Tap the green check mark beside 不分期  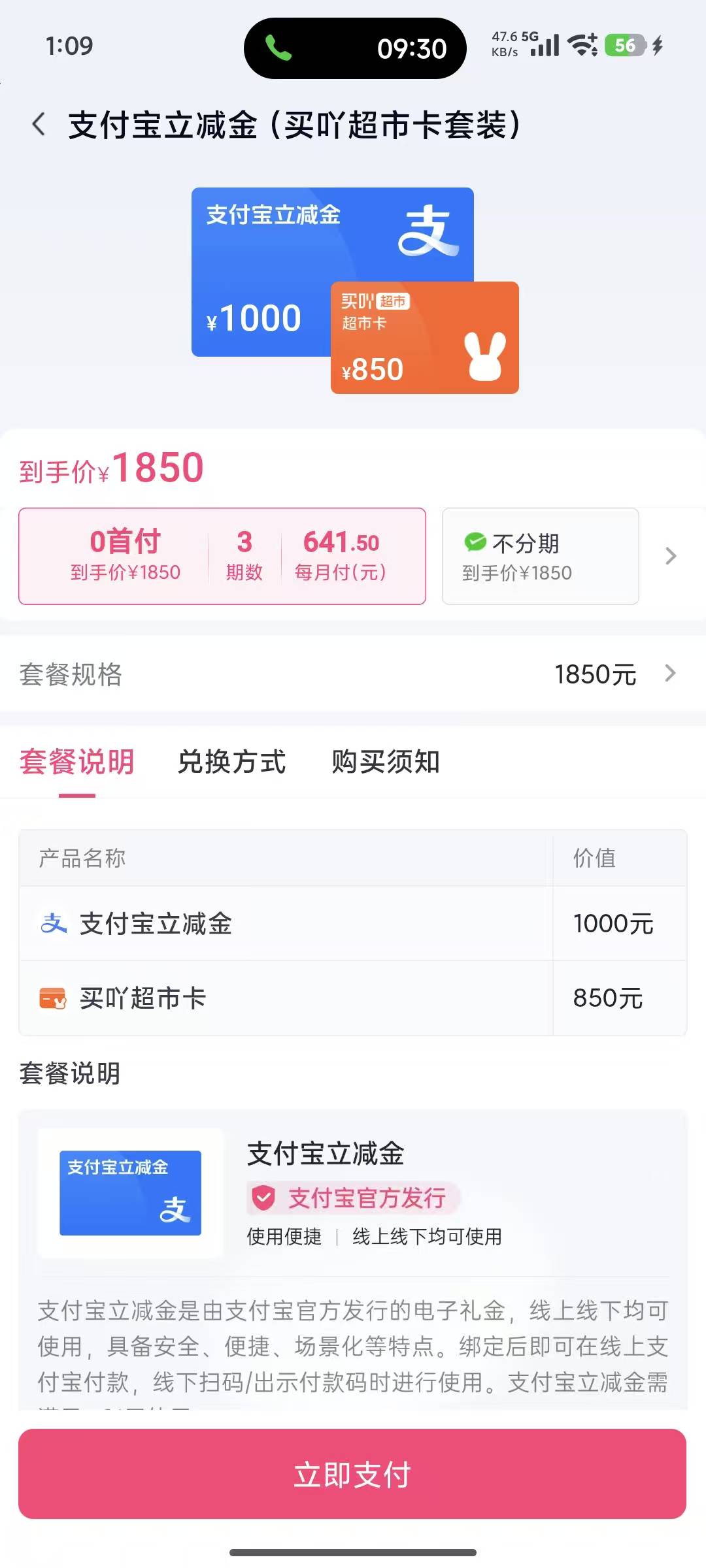point(475,542)
